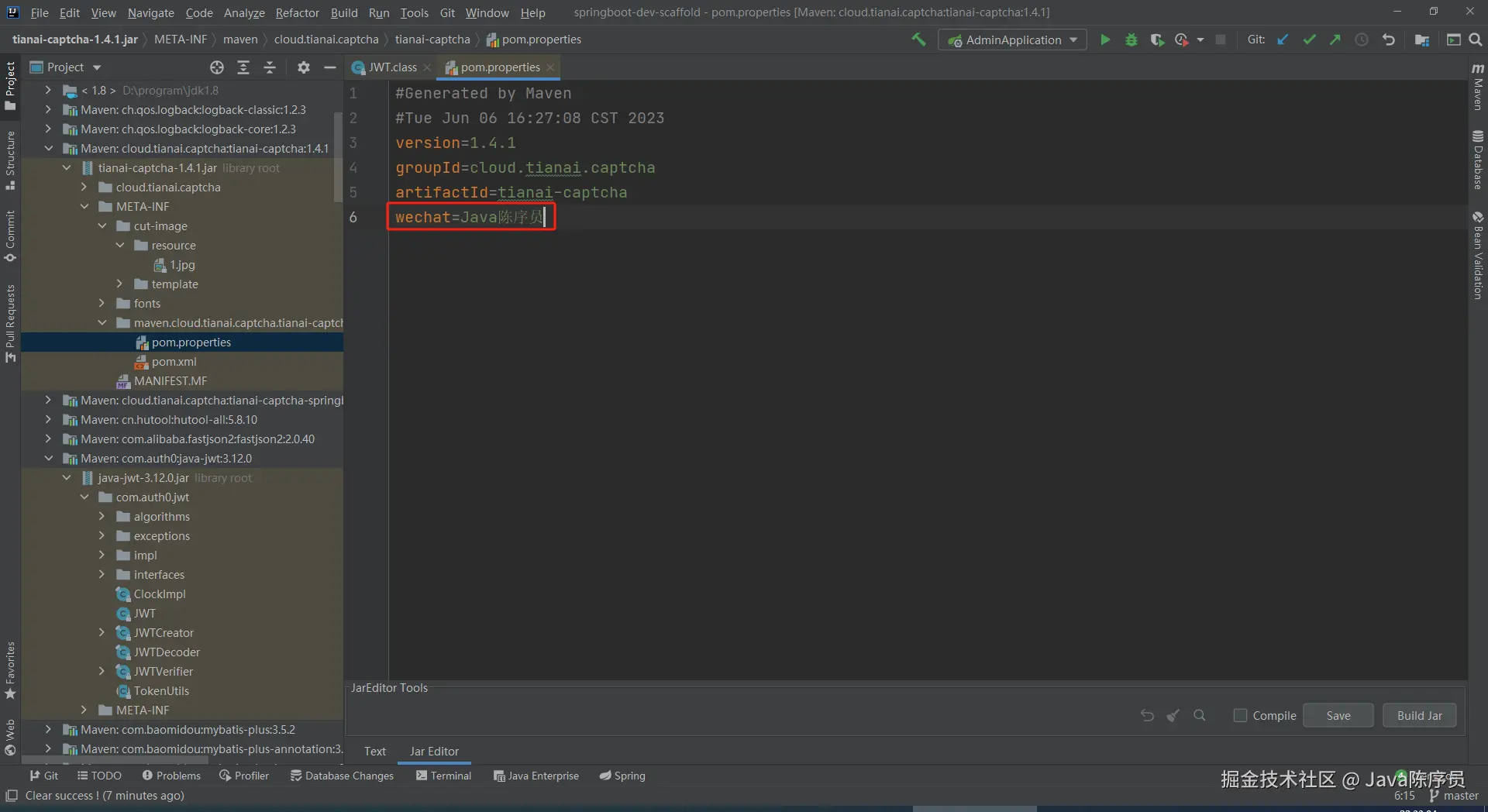1488x812 pixels.
Task: Run AdminApplication with the green play icon
Action: [x=1105, y=40]
